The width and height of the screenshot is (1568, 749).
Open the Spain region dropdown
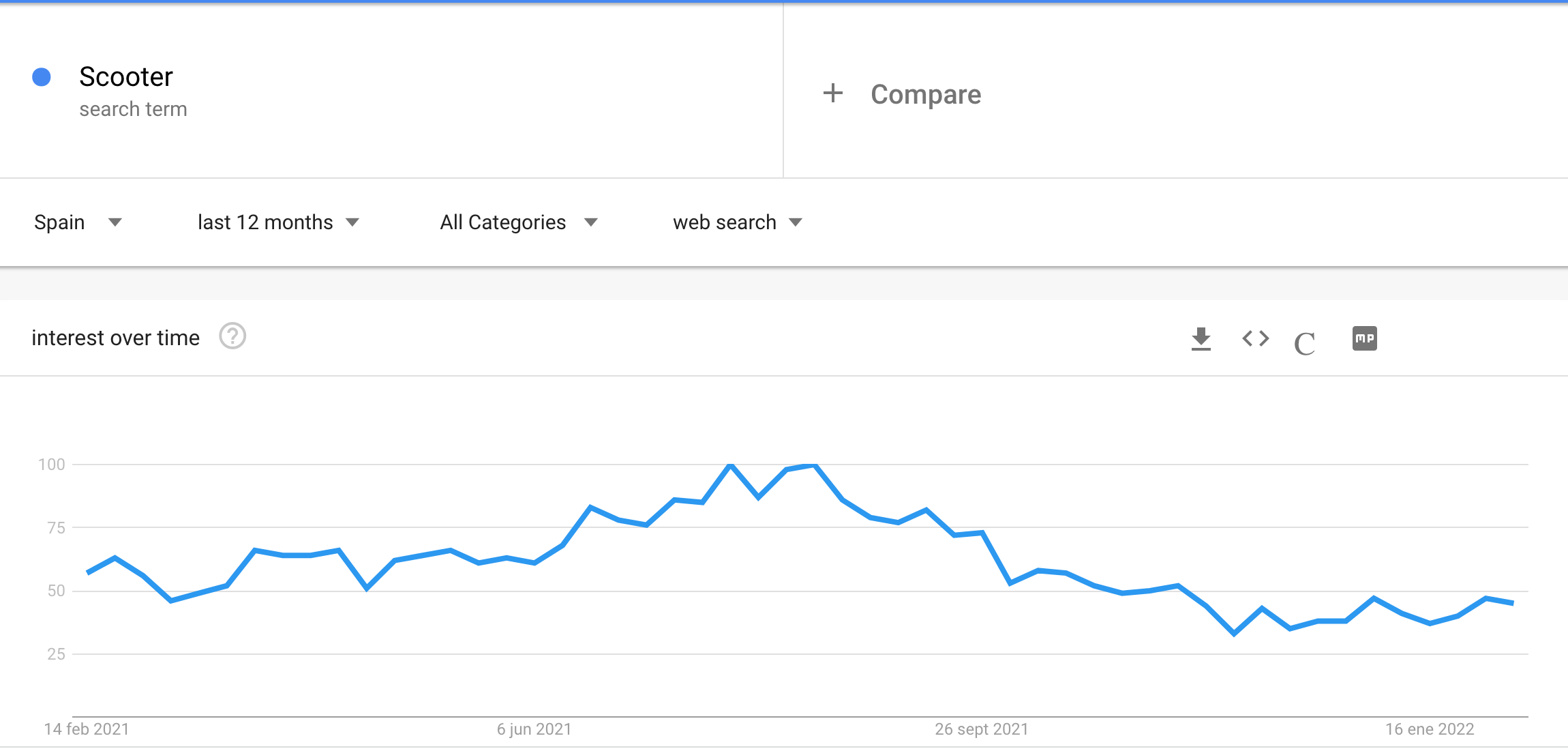pyautogui.click(x=79, y=222)
